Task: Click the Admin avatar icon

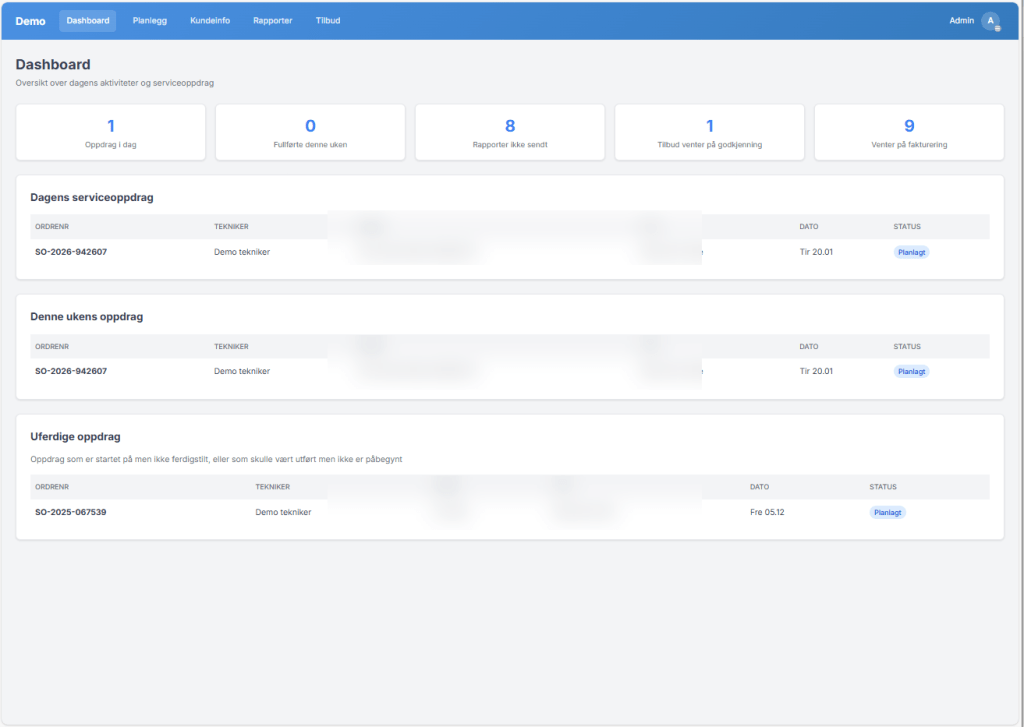Action: [990, 21]
